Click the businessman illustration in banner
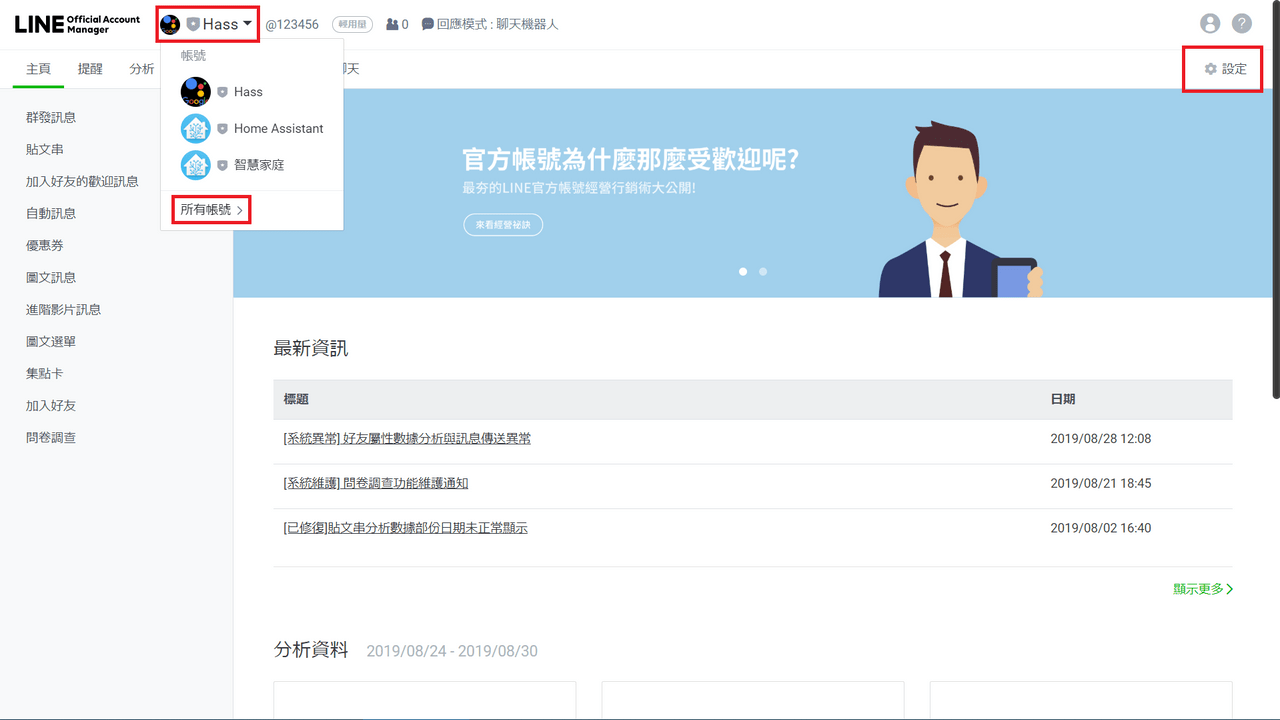The height and width of the screenshot is (720, 1280). pos(960,210)
